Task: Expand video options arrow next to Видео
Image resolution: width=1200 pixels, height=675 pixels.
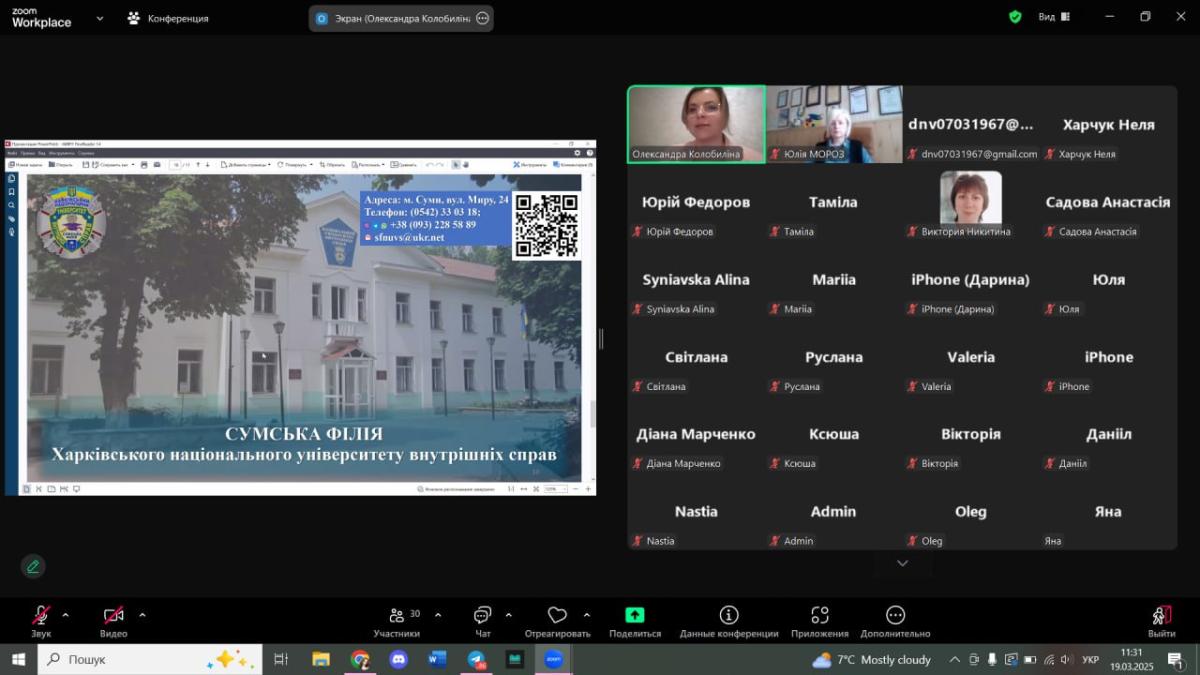Action: (x=142, y=615)
